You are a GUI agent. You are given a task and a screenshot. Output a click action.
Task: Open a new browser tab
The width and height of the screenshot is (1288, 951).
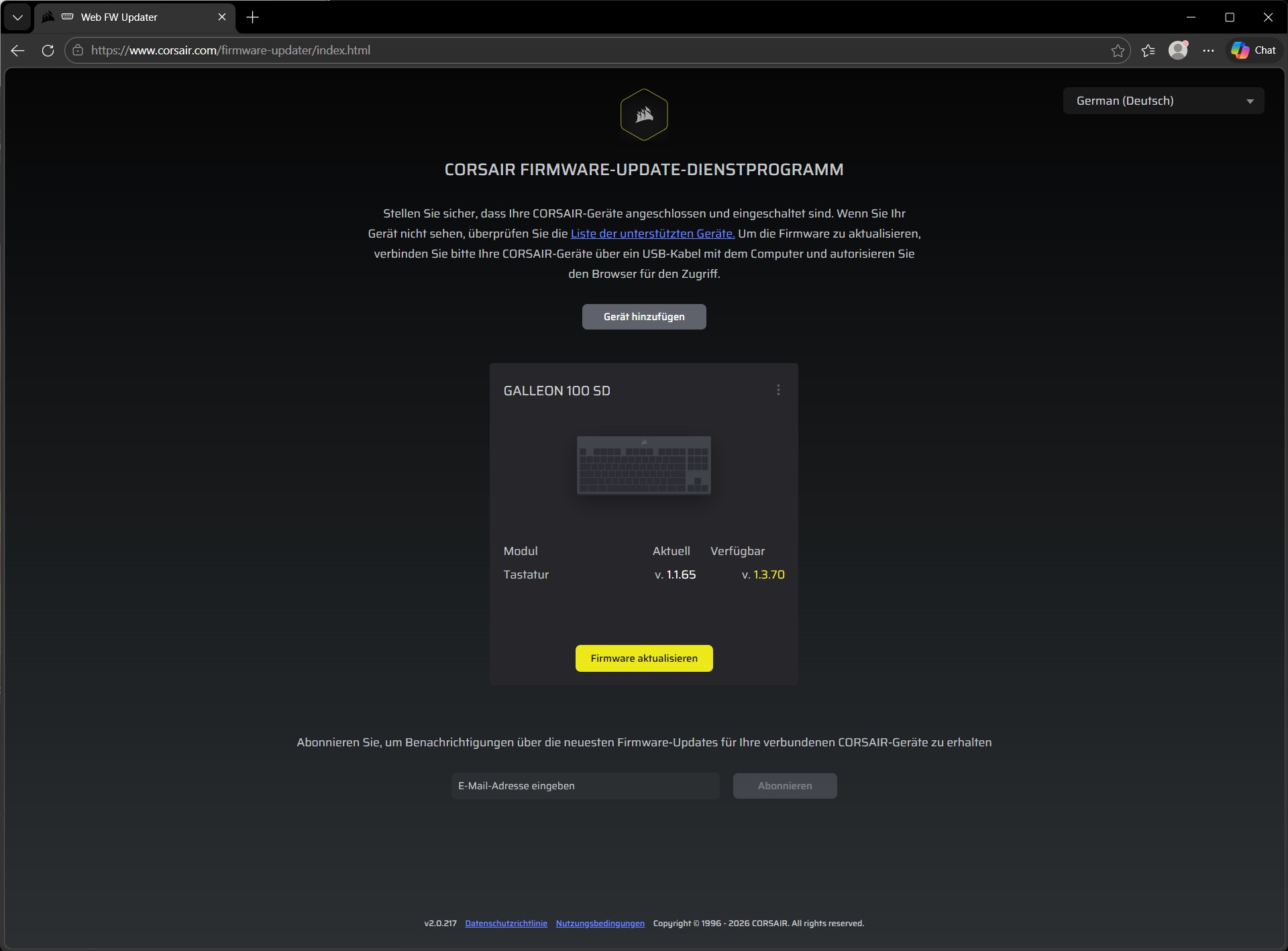click(252, 17)
